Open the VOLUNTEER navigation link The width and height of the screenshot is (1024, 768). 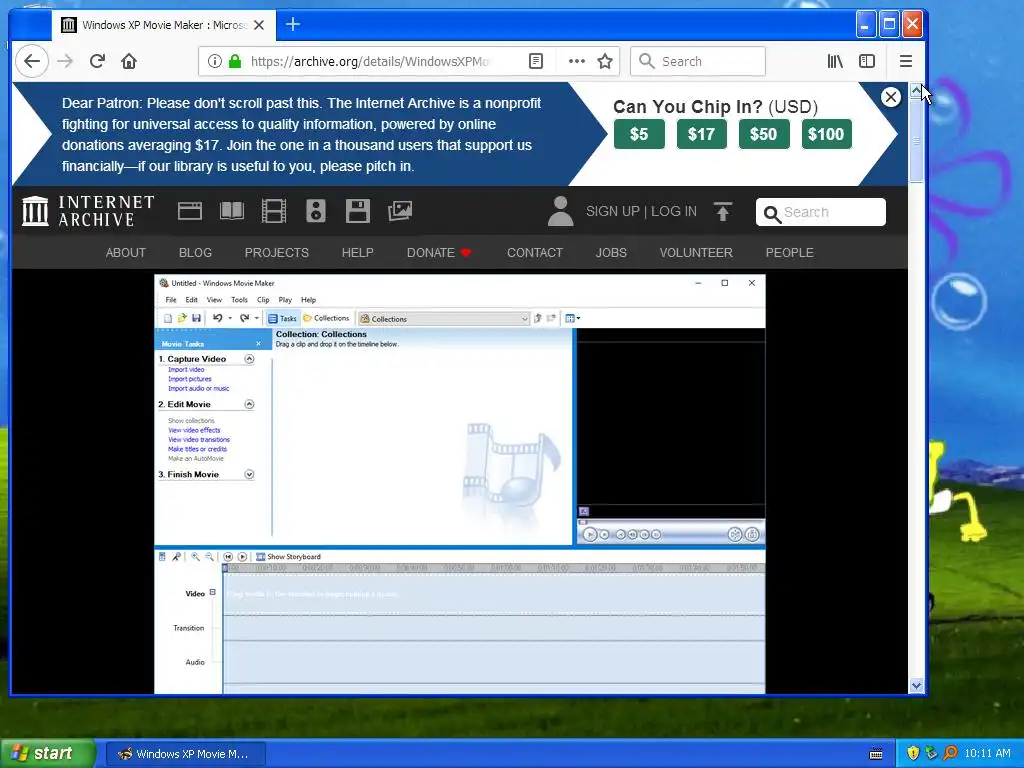click(696, 253)
